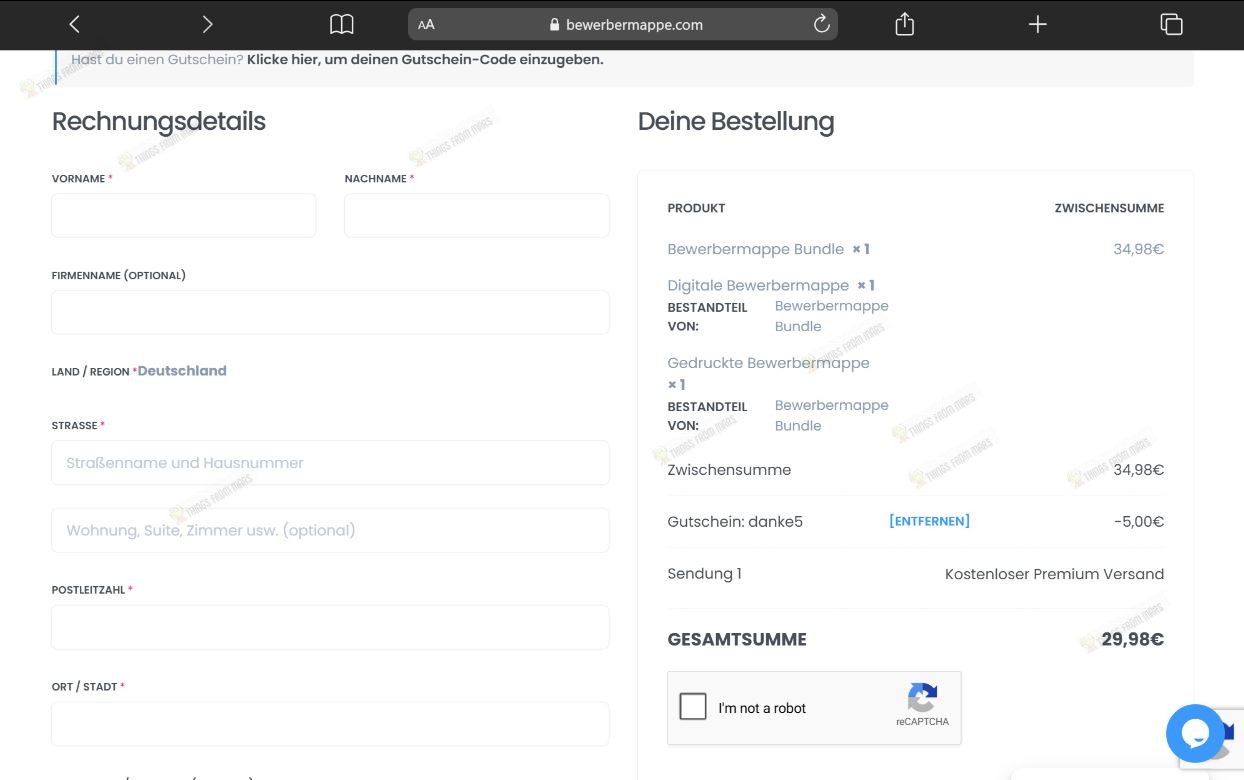The image size is (1244, 780).
Task: Open the Safari share sheet icon
Action: click(905, 24)
